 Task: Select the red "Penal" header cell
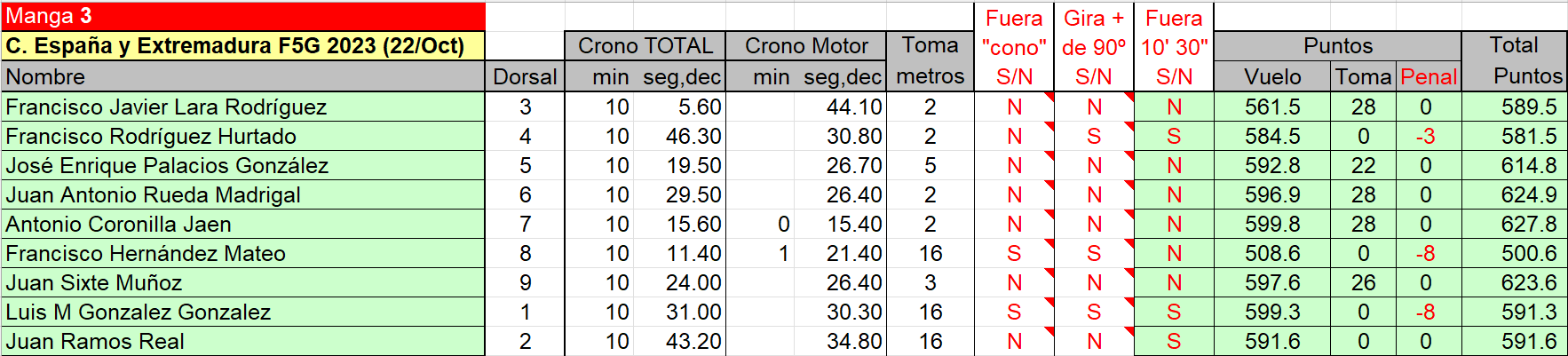[1428, 77]
